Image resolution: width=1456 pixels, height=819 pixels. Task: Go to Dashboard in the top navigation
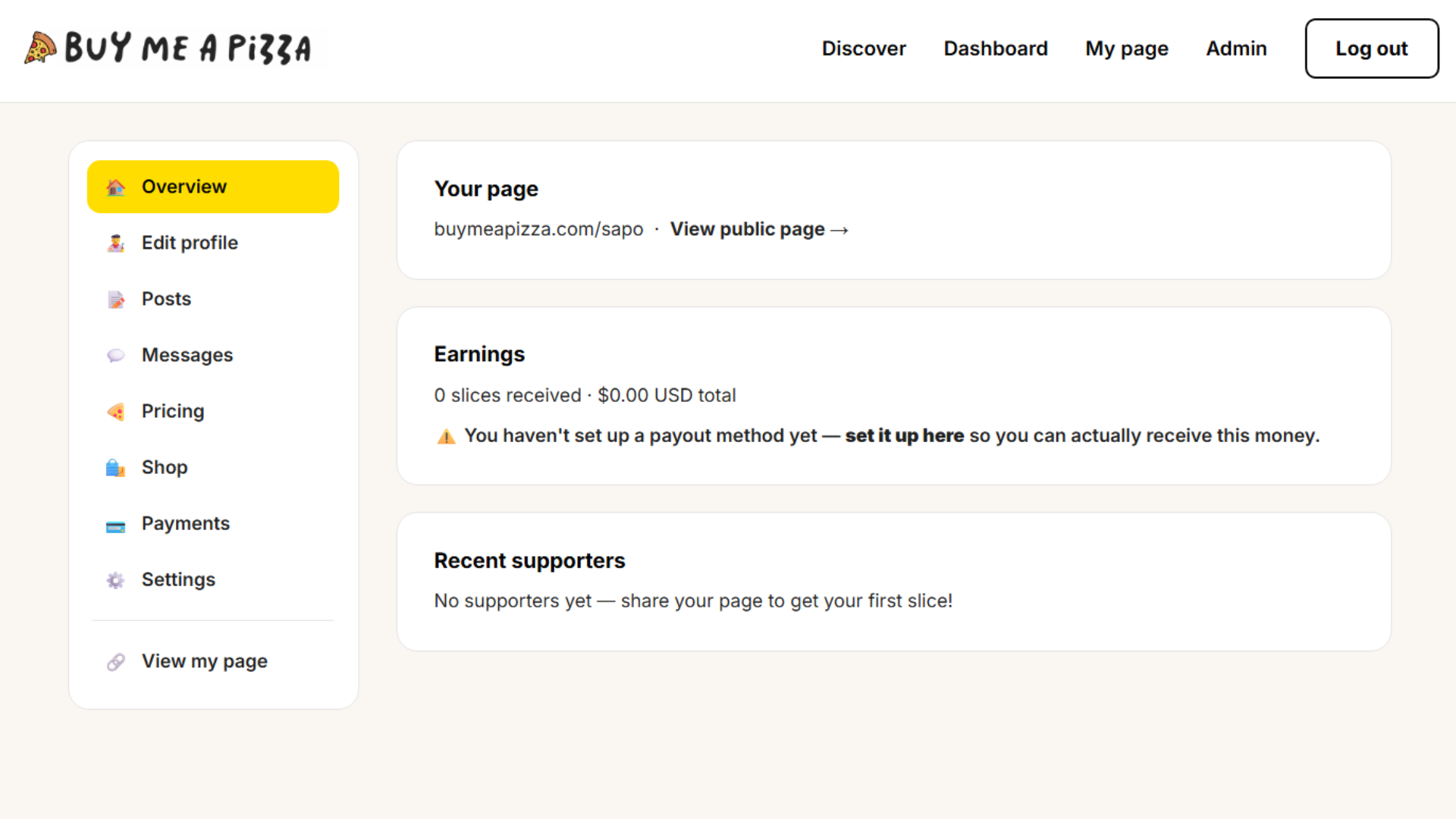pos(996,49)
